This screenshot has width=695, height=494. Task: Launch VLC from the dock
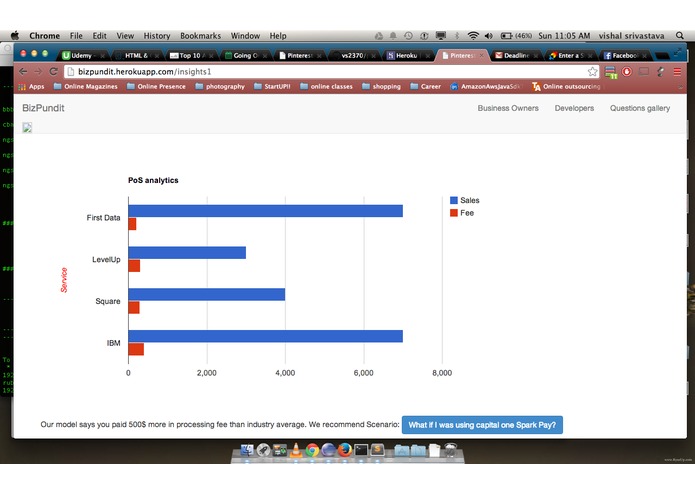(x=296, y=450)
